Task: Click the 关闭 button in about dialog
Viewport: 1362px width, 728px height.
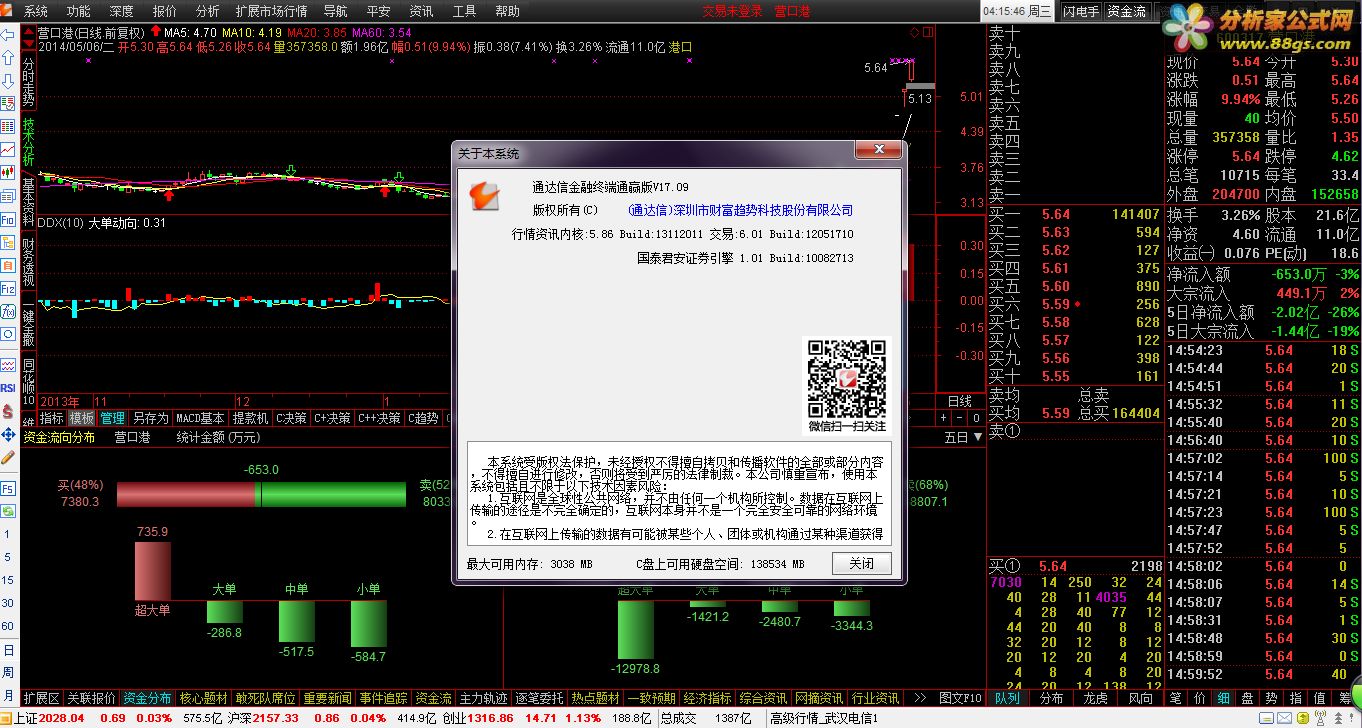Action: click(861, 564)
